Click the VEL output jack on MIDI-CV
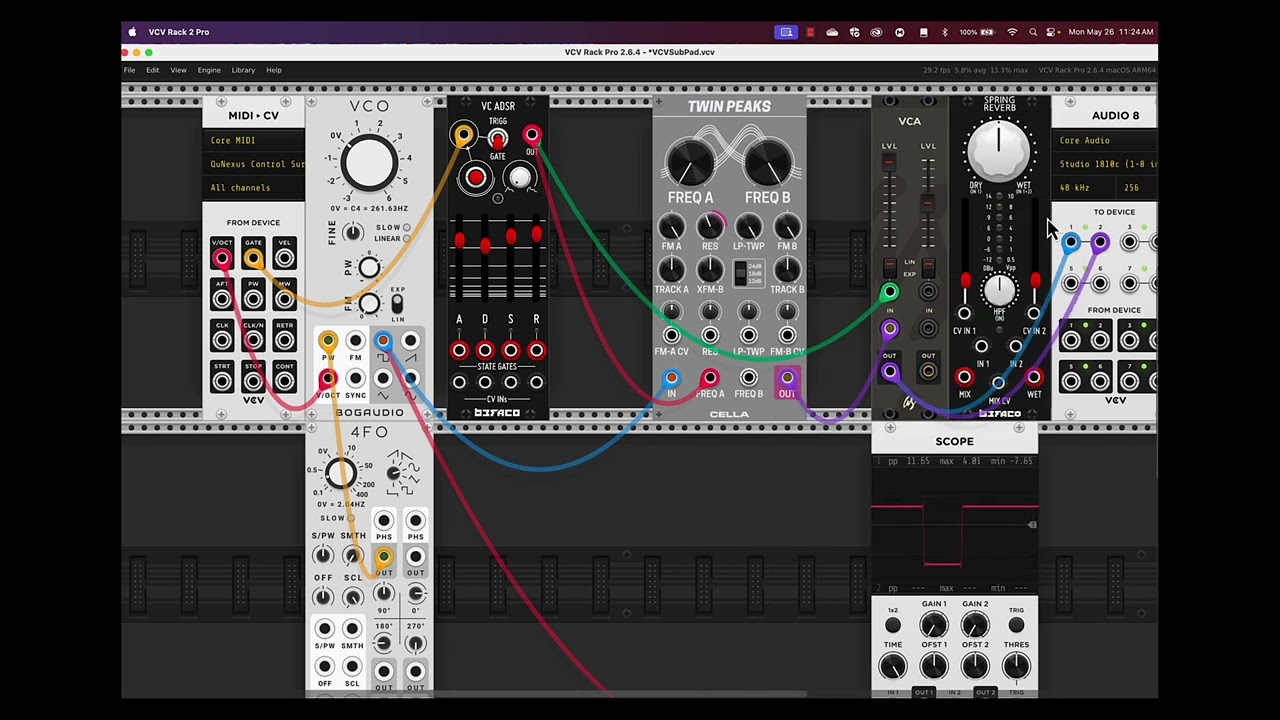The width and height of the screenshot is (1280, 720). click(x=284, y=259)
